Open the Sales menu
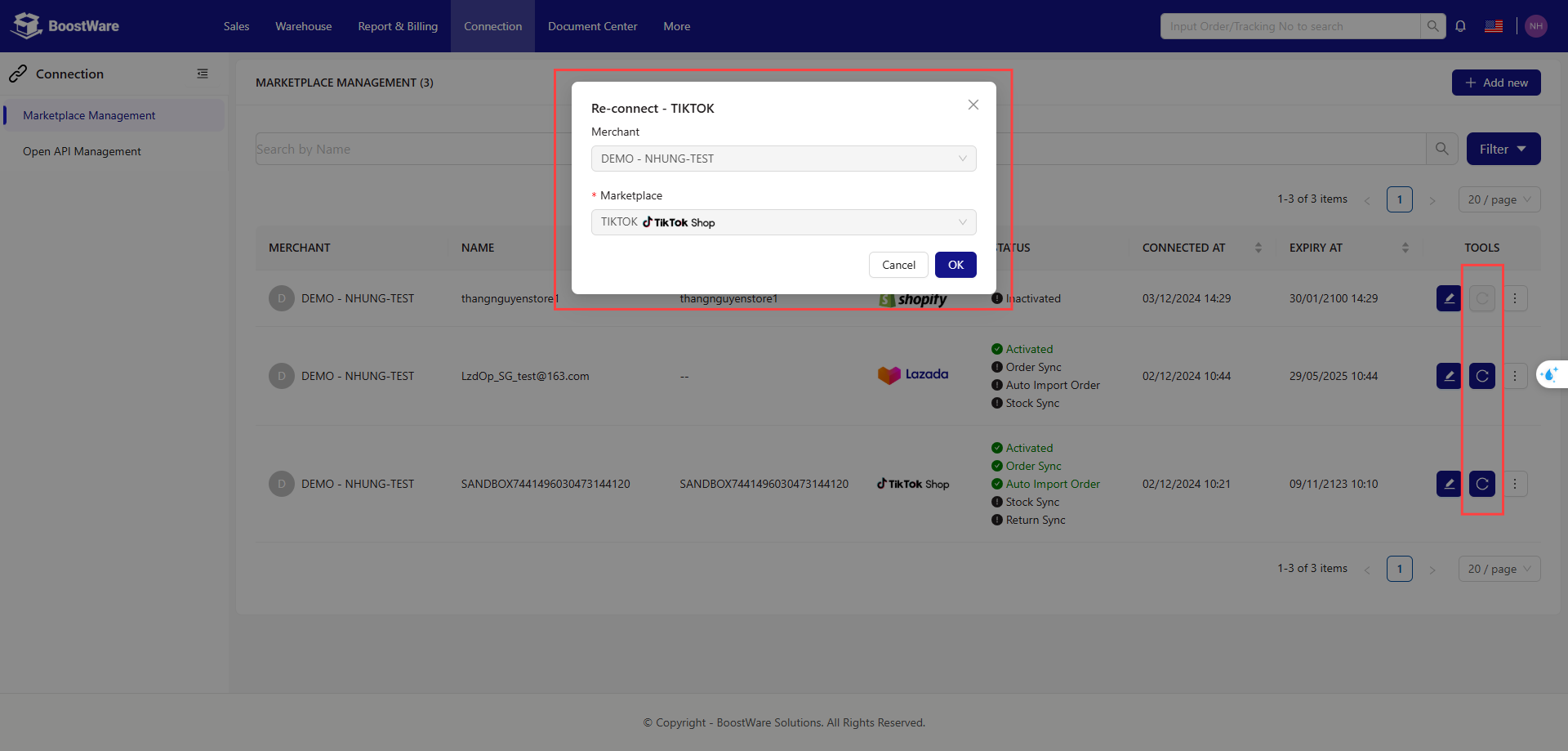This screenshot has height=751, width=1568. pos(236,26)
